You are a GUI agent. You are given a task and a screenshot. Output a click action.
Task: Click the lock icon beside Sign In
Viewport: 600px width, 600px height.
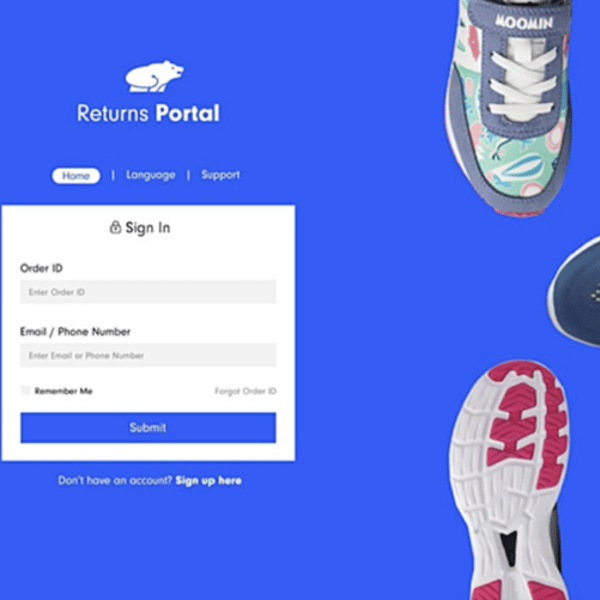pyautogui.click(x=115, y=227)
